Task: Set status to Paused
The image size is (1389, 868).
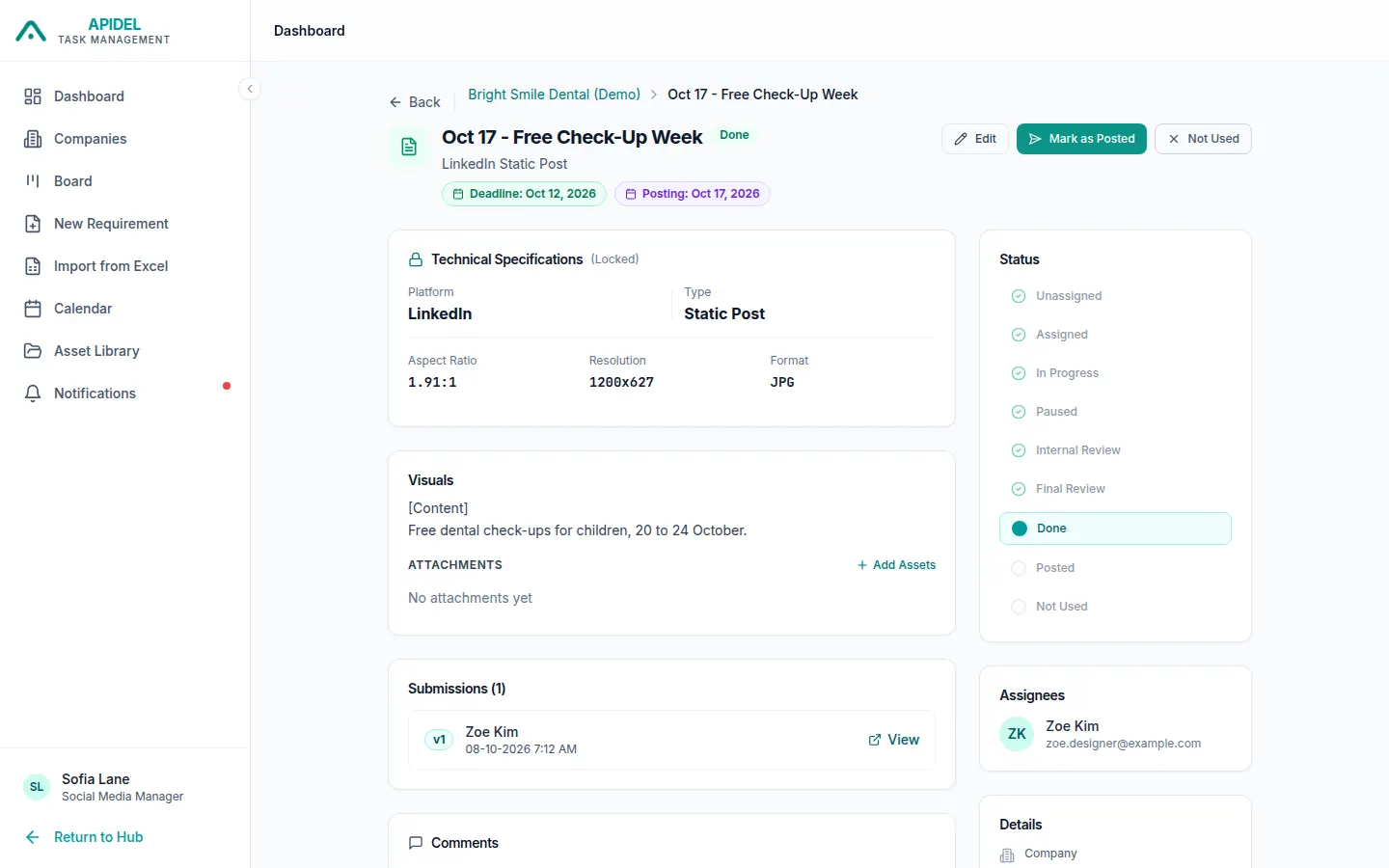Action: coord(1115,412)
